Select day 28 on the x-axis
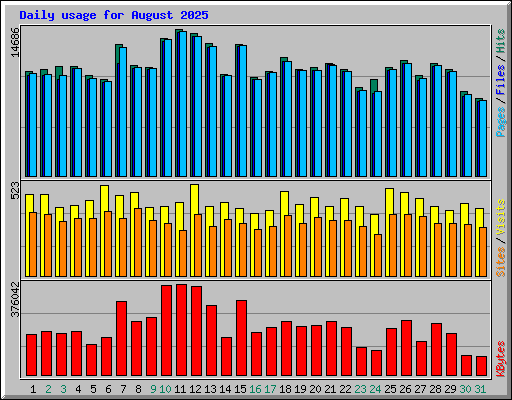 click(435, 389)
